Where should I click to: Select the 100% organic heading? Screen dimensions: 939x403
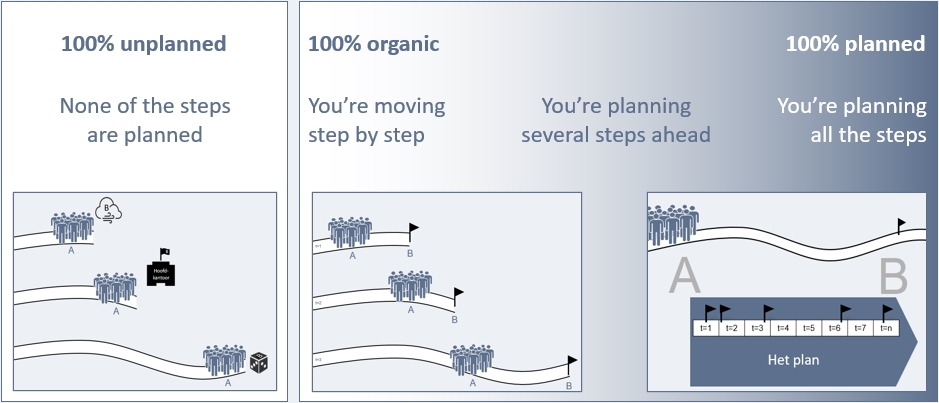point(374,44)
